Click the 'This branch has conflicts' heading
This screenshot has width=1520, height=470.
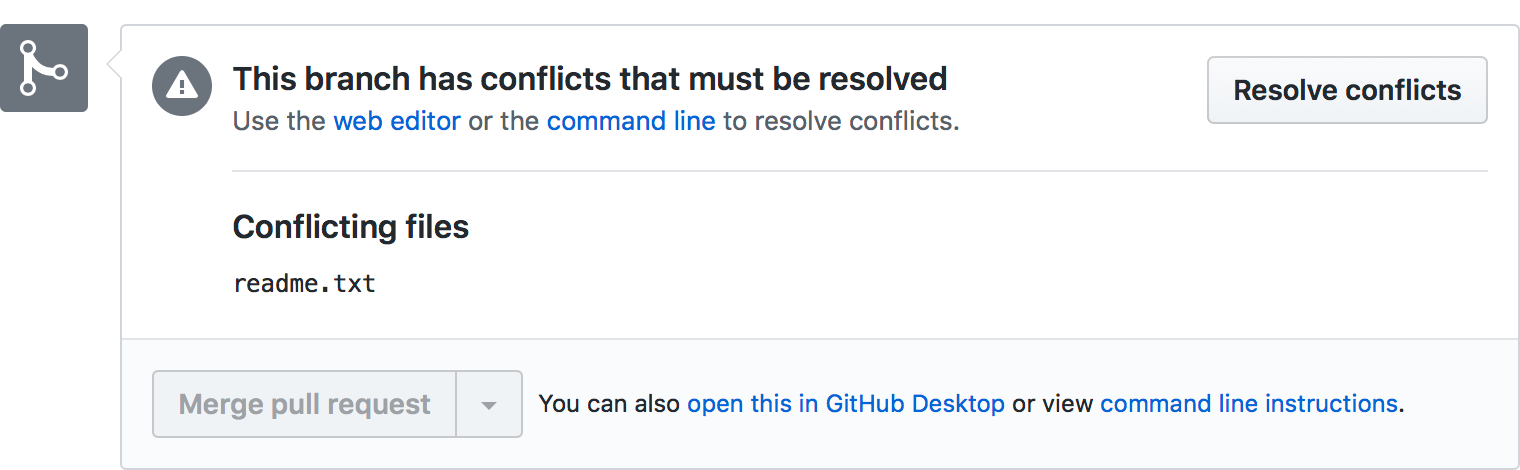[590, 78]
